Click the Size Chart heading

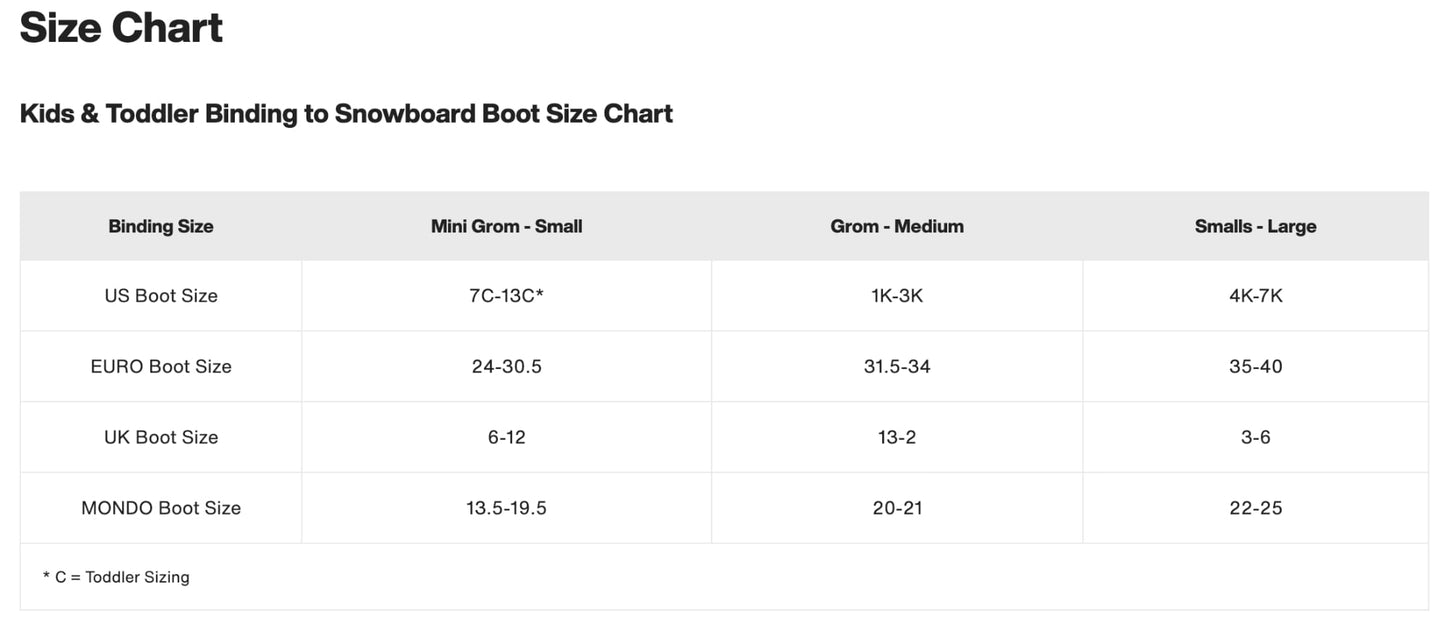tap(121, 28)
